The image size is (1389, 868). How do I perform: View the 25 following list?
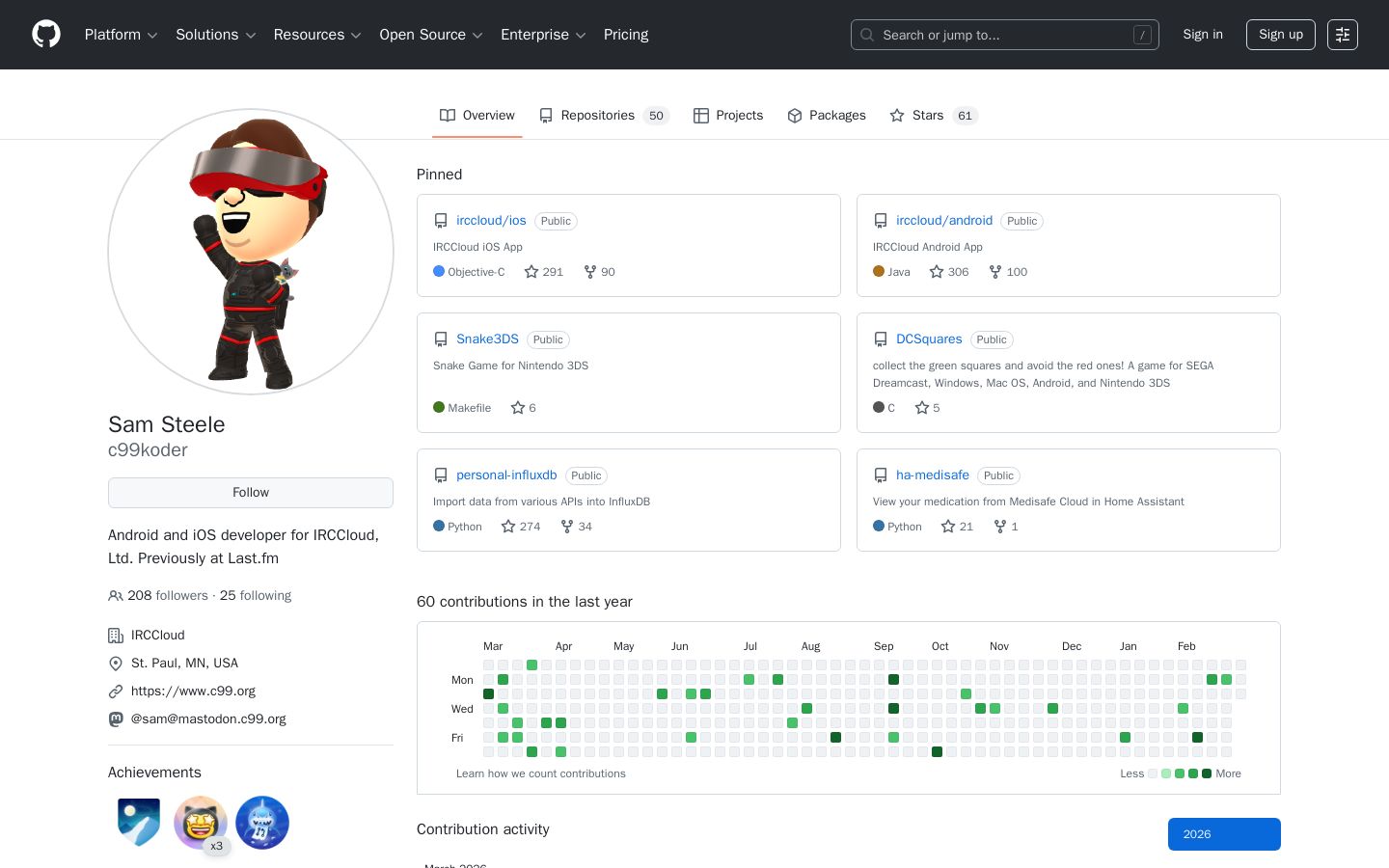[x=256, y=596]
